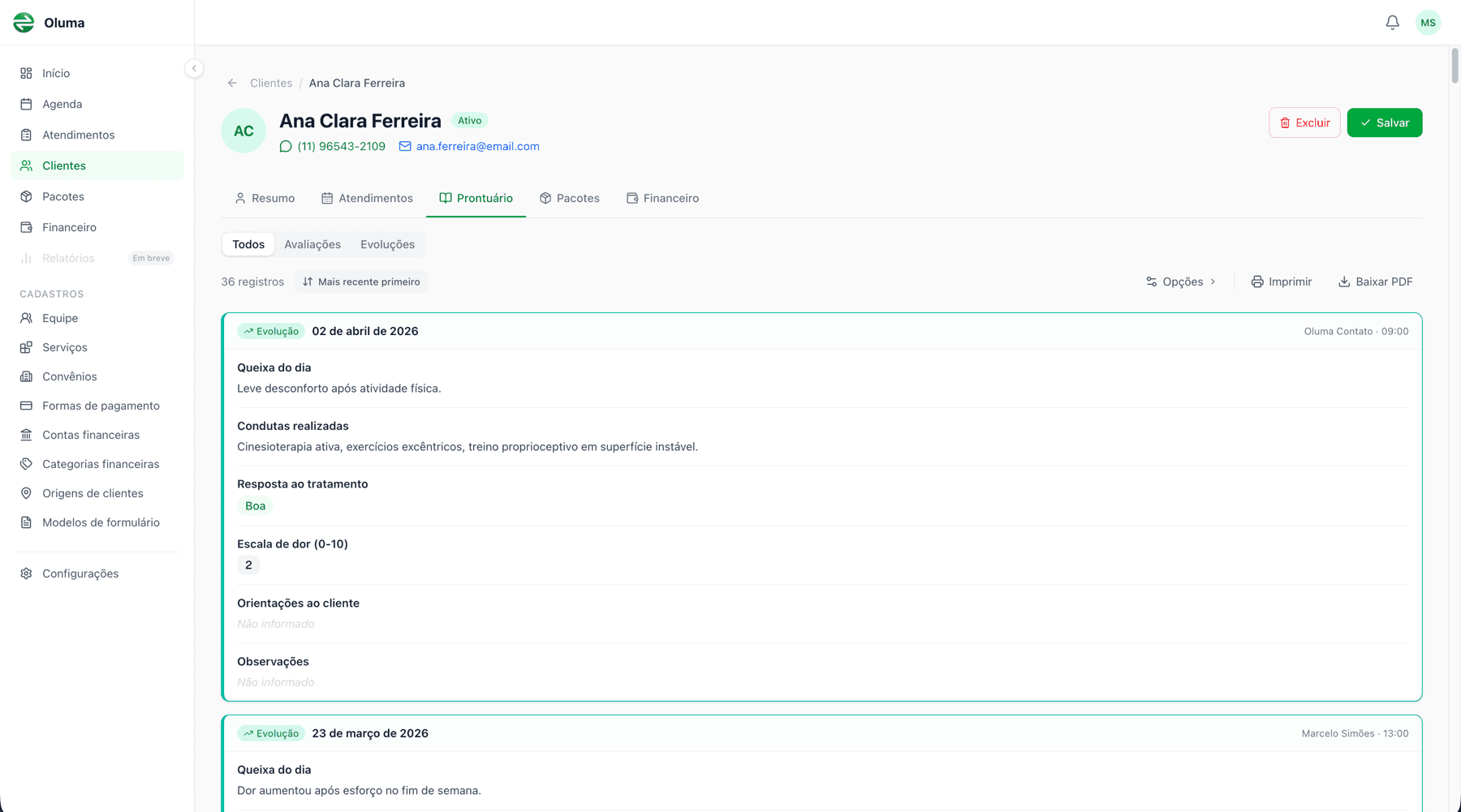Expand the Opções menu
The width and height of the screenshot is (1461, 812).
point(1181,281)
